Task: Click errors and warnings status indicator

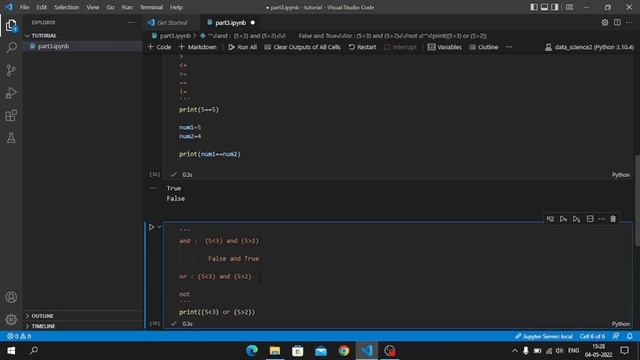Action: [x=19, y=336]
